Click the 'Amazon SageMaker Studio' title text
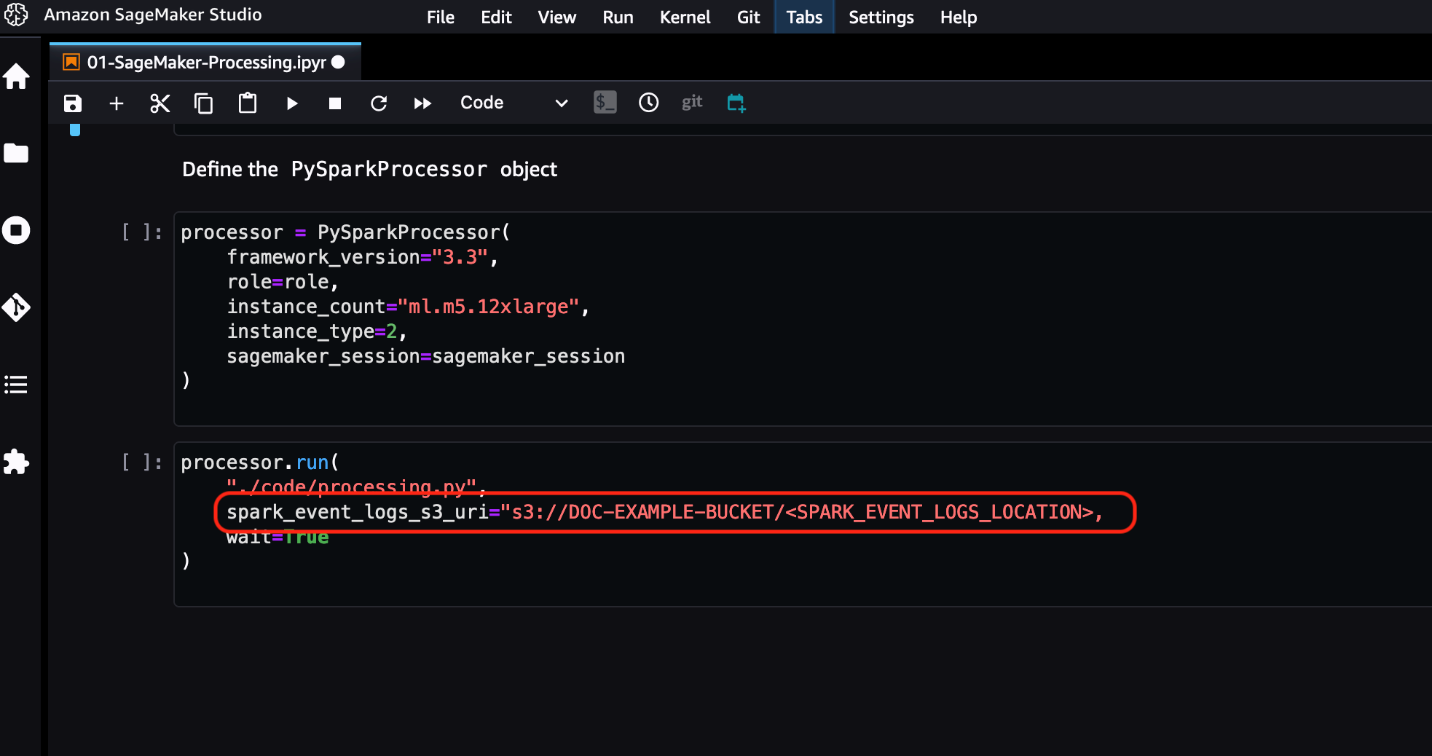The image size is (1432, 756). 153,15
